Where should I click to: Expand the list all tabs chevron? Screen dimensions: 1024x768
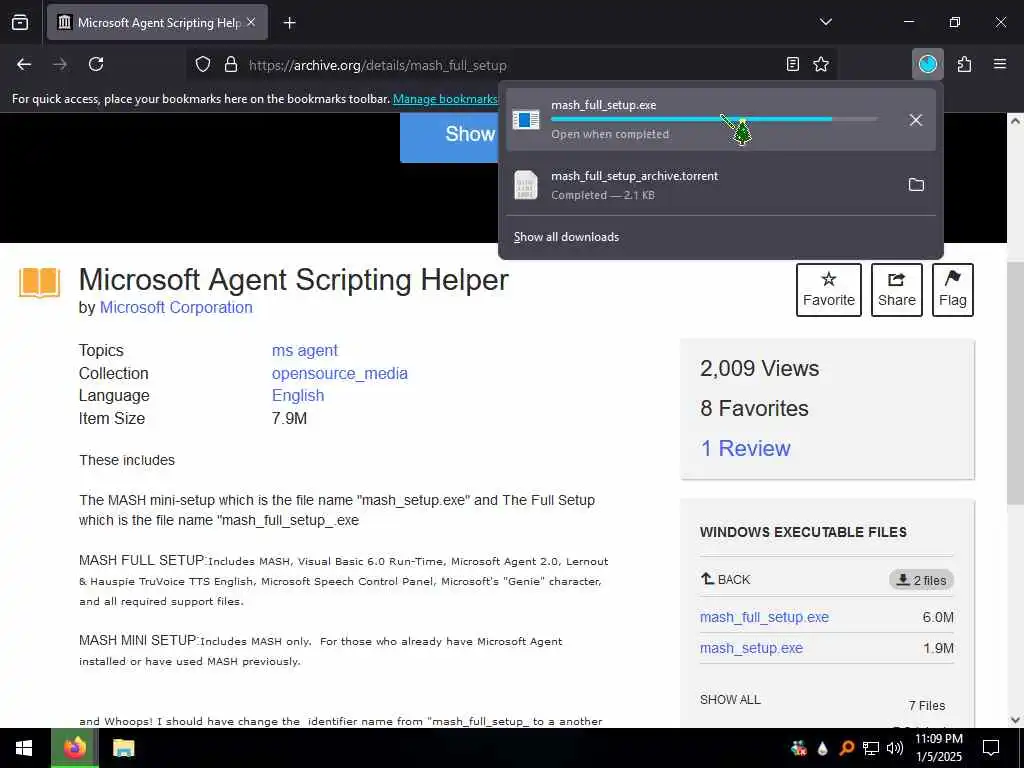point(825,22)
